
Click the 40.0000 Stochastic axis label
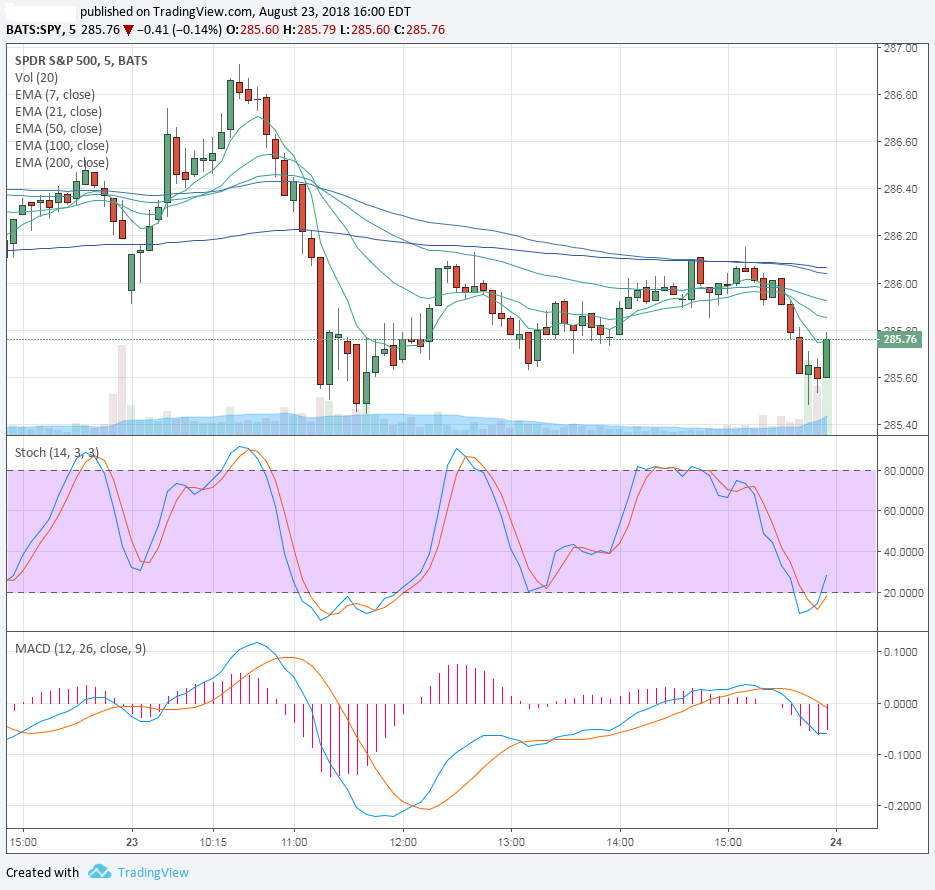pos(904,552)
